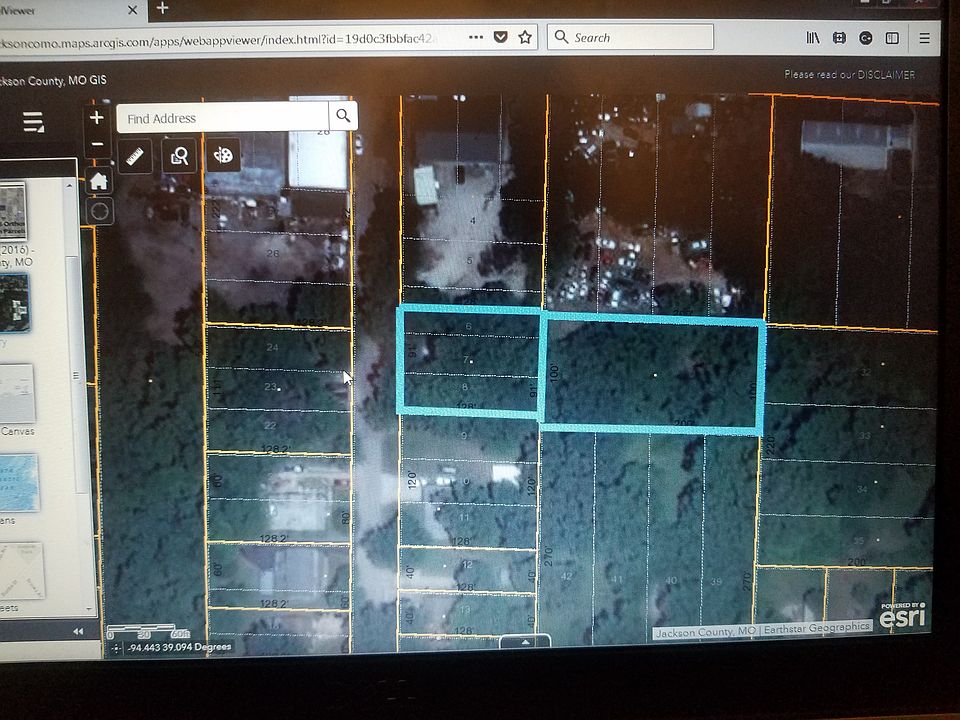Click the My Location circle button

pos(99,211)
